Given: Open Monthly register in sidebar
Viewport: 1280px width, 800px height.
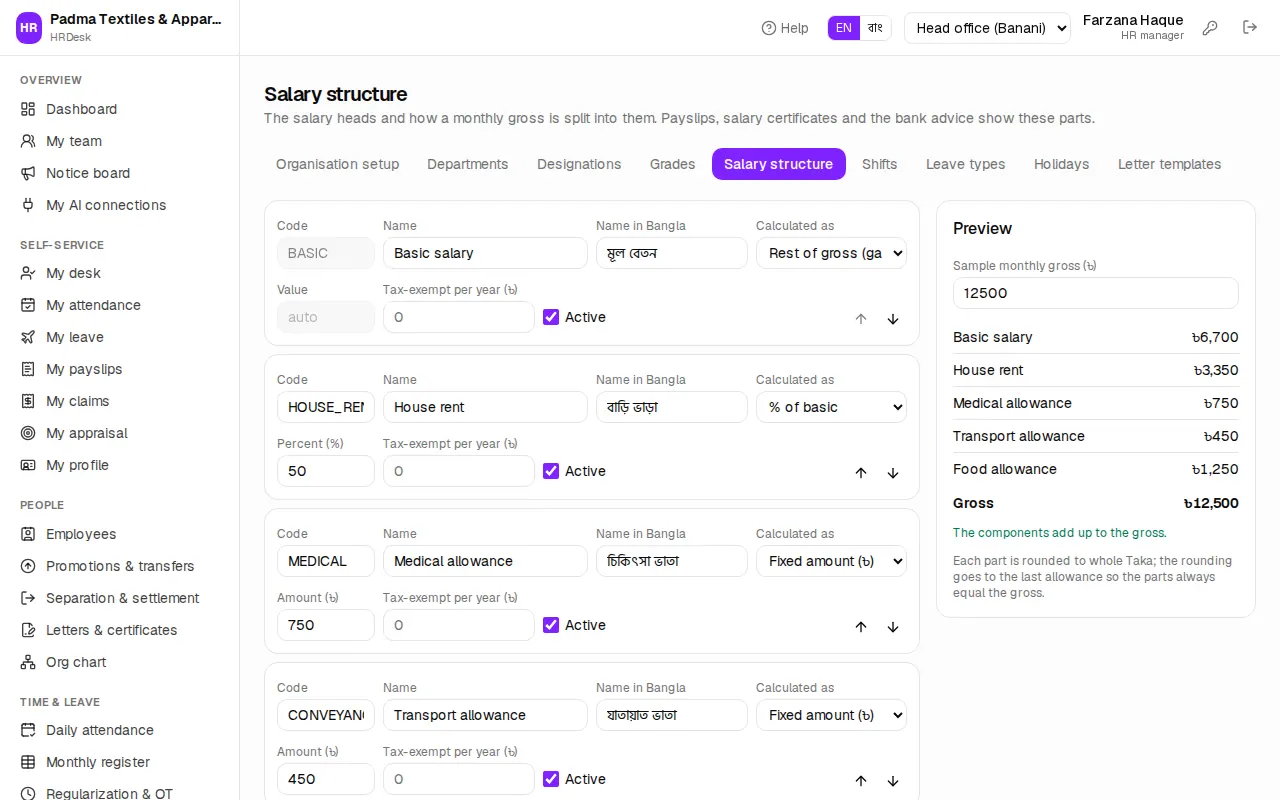Looking at the screenshot, I should (x=120, y=762).
